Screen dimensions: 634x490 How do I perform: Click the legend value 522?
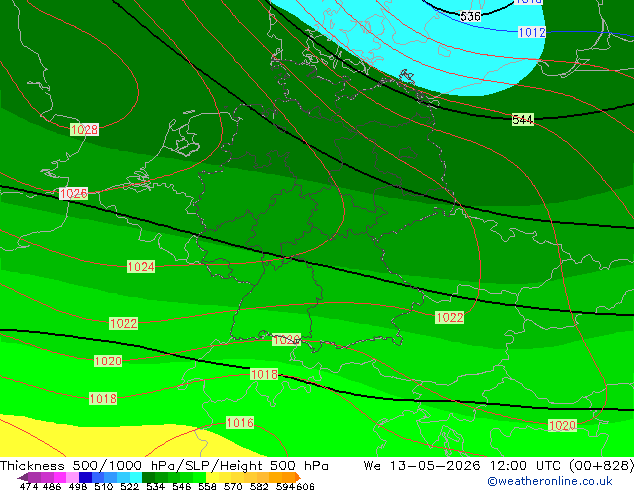(x=129, y=486)
